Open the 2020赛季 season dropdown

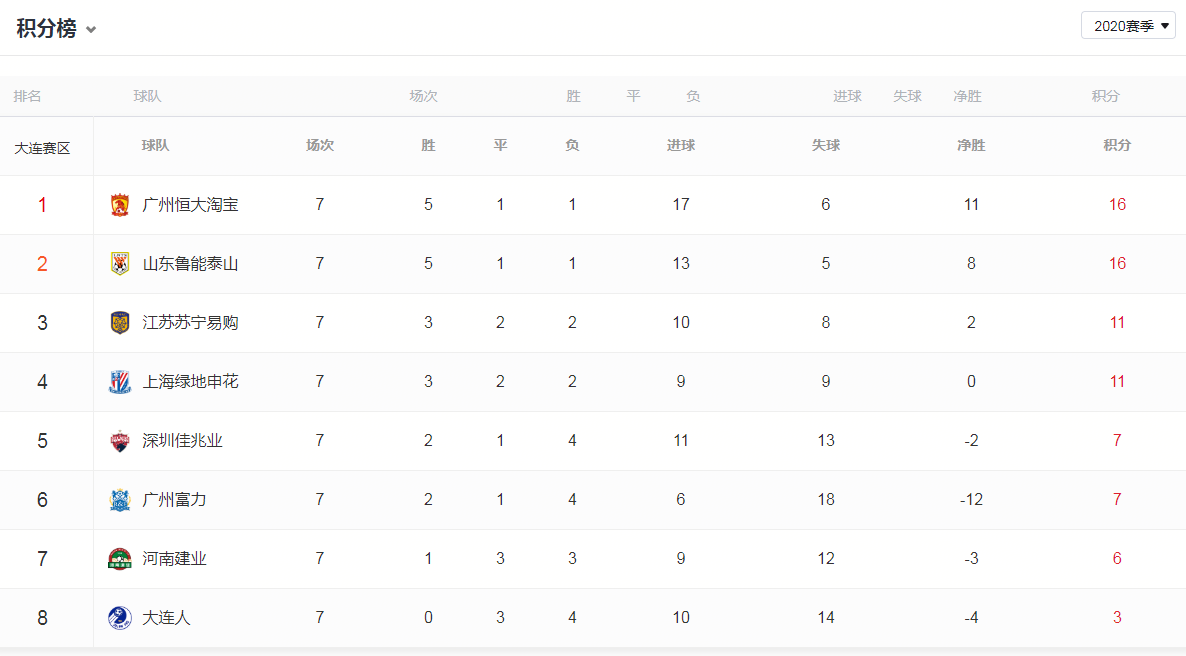point(1128,26)
